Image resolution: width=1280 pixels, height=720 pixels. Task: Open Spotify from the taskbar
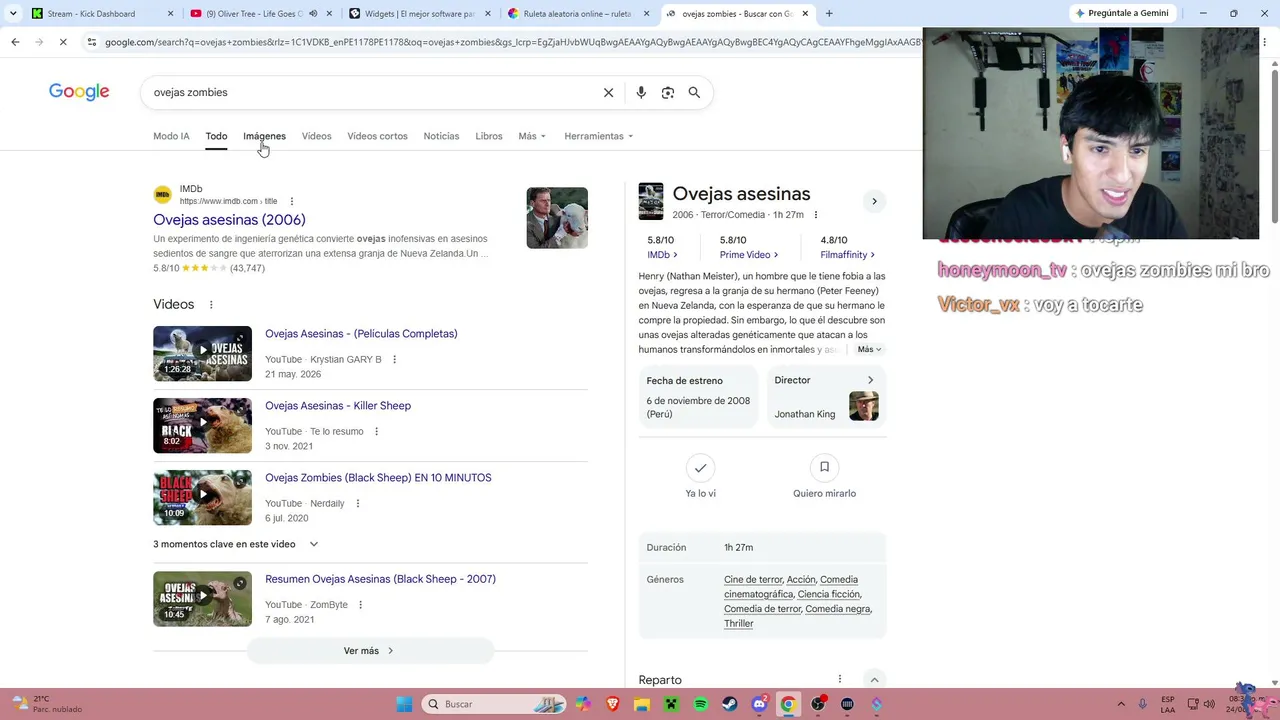pos(701,704)
